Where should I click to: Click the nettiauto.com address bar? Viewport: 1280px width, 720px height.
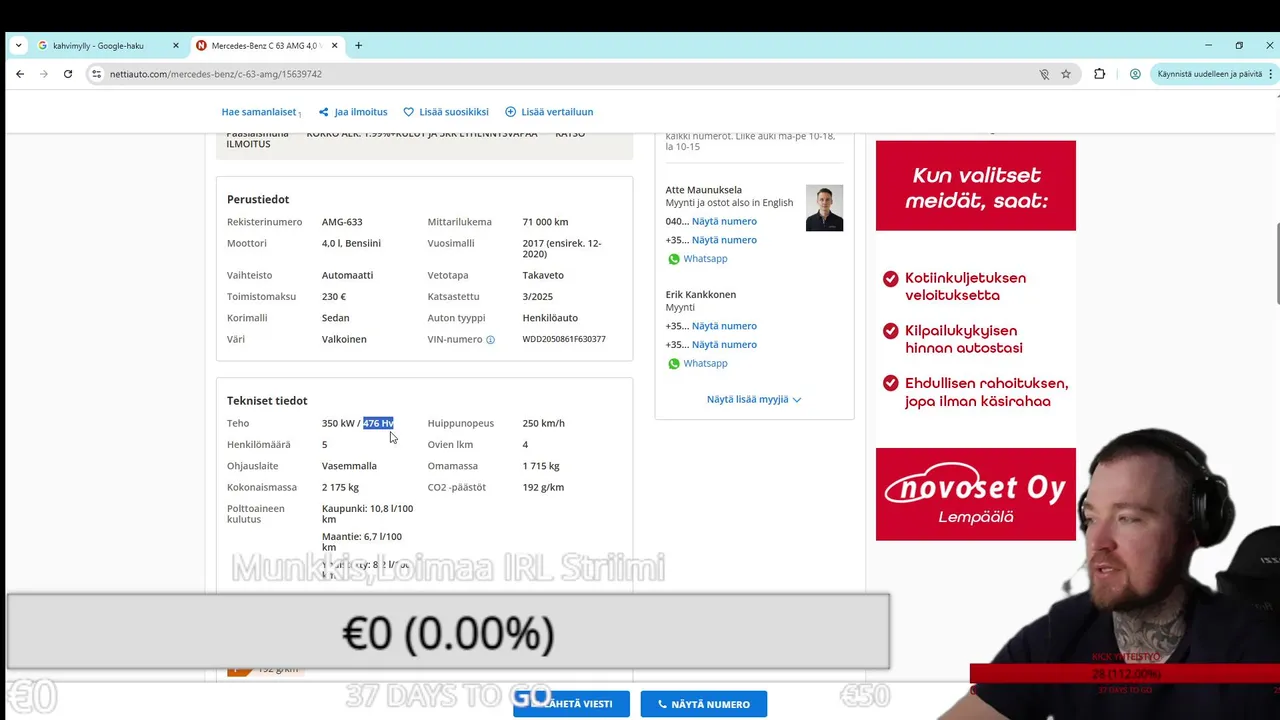tap(560, 74)
